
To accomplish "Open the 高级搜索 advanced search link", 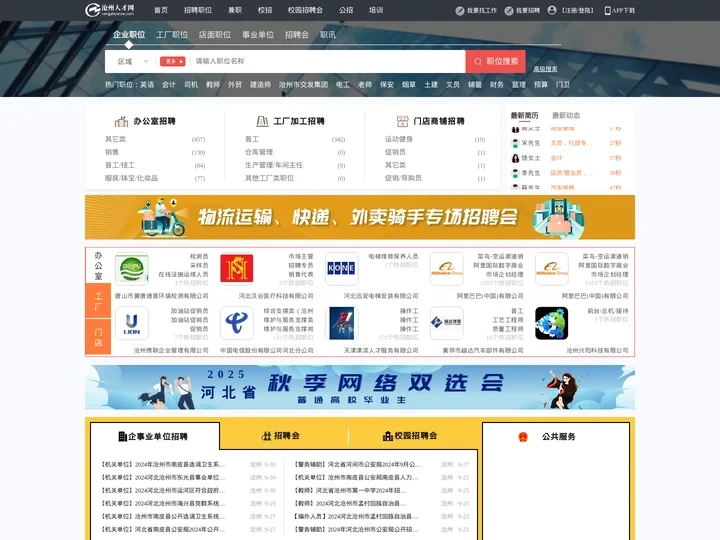I will coord(545,69).
